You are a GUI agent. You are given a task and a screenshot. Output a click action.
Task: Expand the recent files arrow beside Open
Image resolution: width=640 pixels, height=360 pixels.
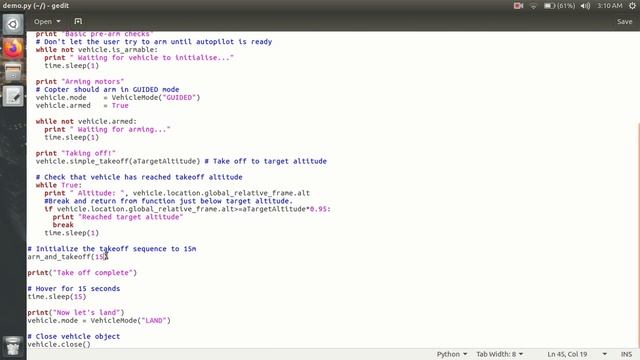tap(58, 21)
